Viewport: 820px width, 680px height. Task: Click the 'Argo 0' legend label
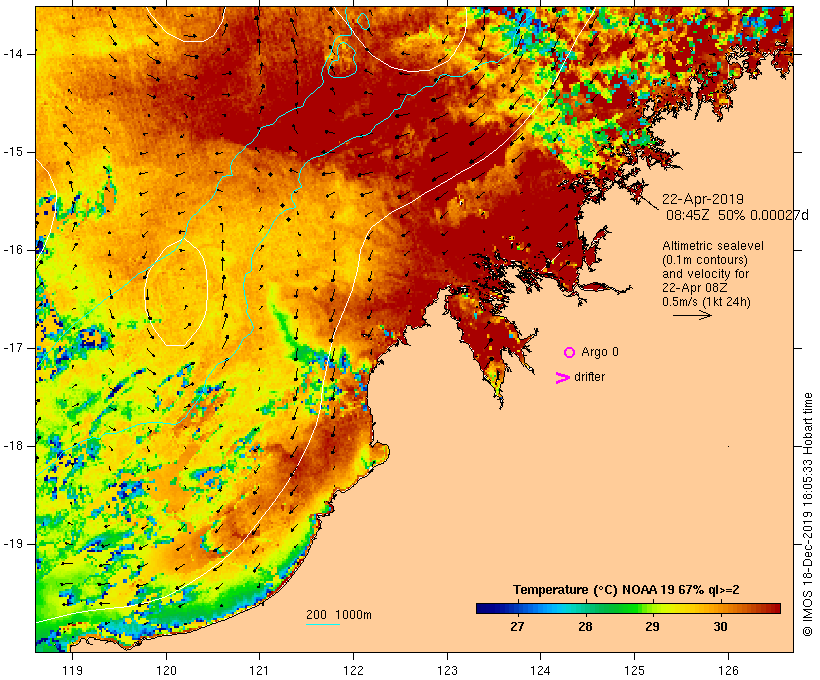coord(600,352)
